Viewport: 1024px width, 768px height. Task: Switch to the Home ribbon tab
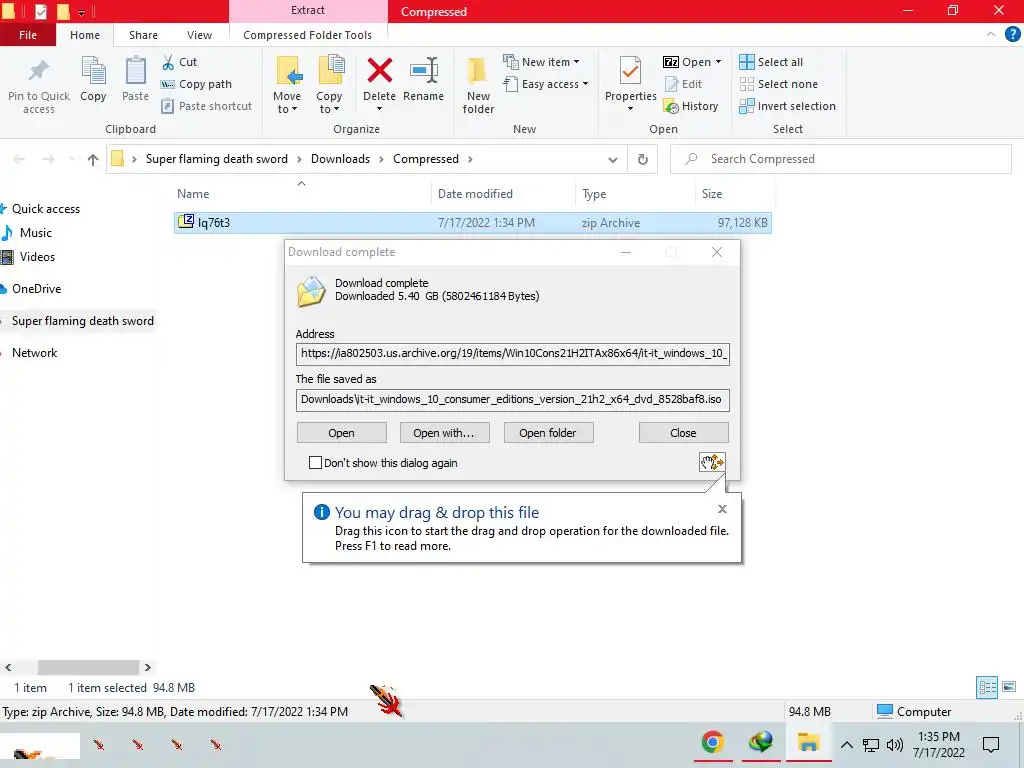pyautogui.click(x=85, y=35)
